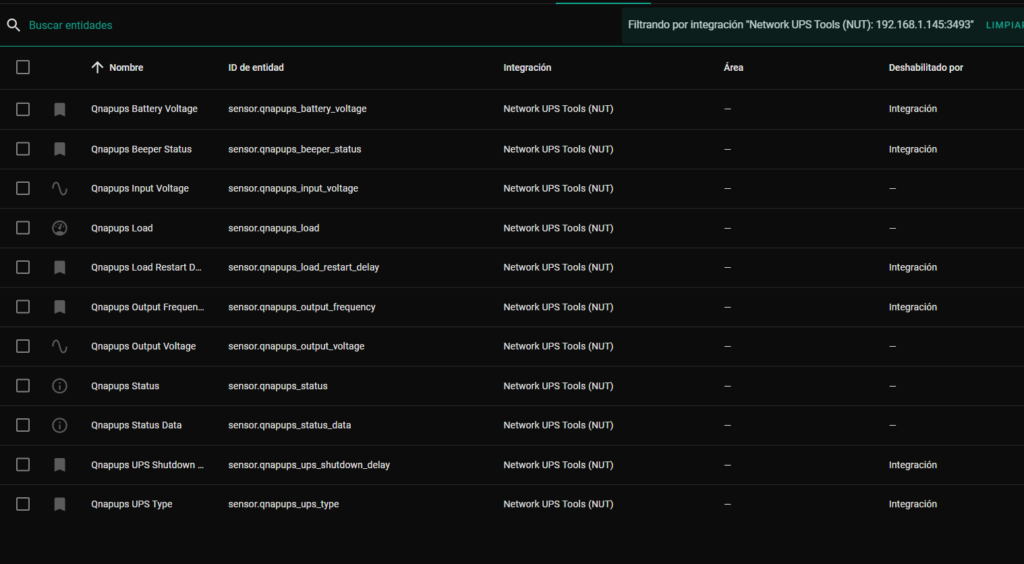1024x564 pixels.
Task: Click the sine wave icon for Qnapups Input Voltage
Action: tap(60, 188)
